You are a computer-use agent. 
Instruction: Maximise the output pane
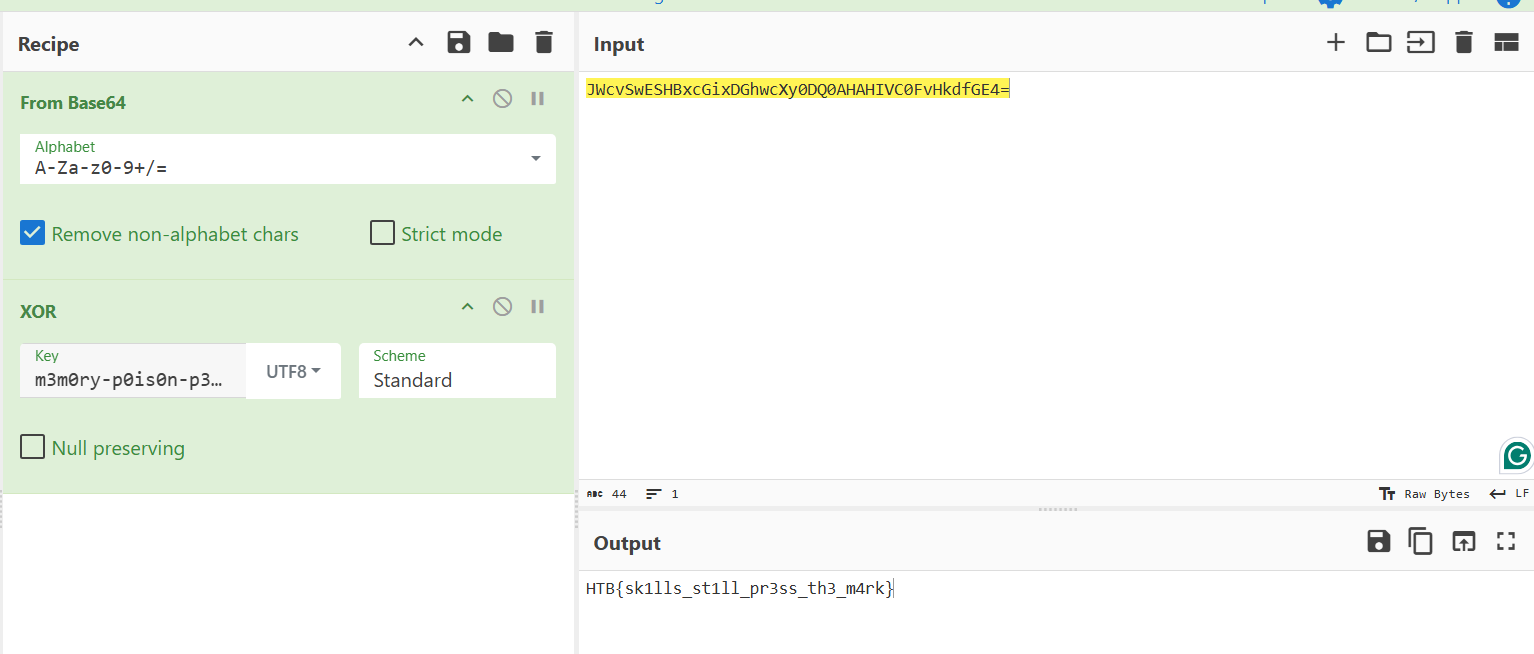(x=1506, y=541)
